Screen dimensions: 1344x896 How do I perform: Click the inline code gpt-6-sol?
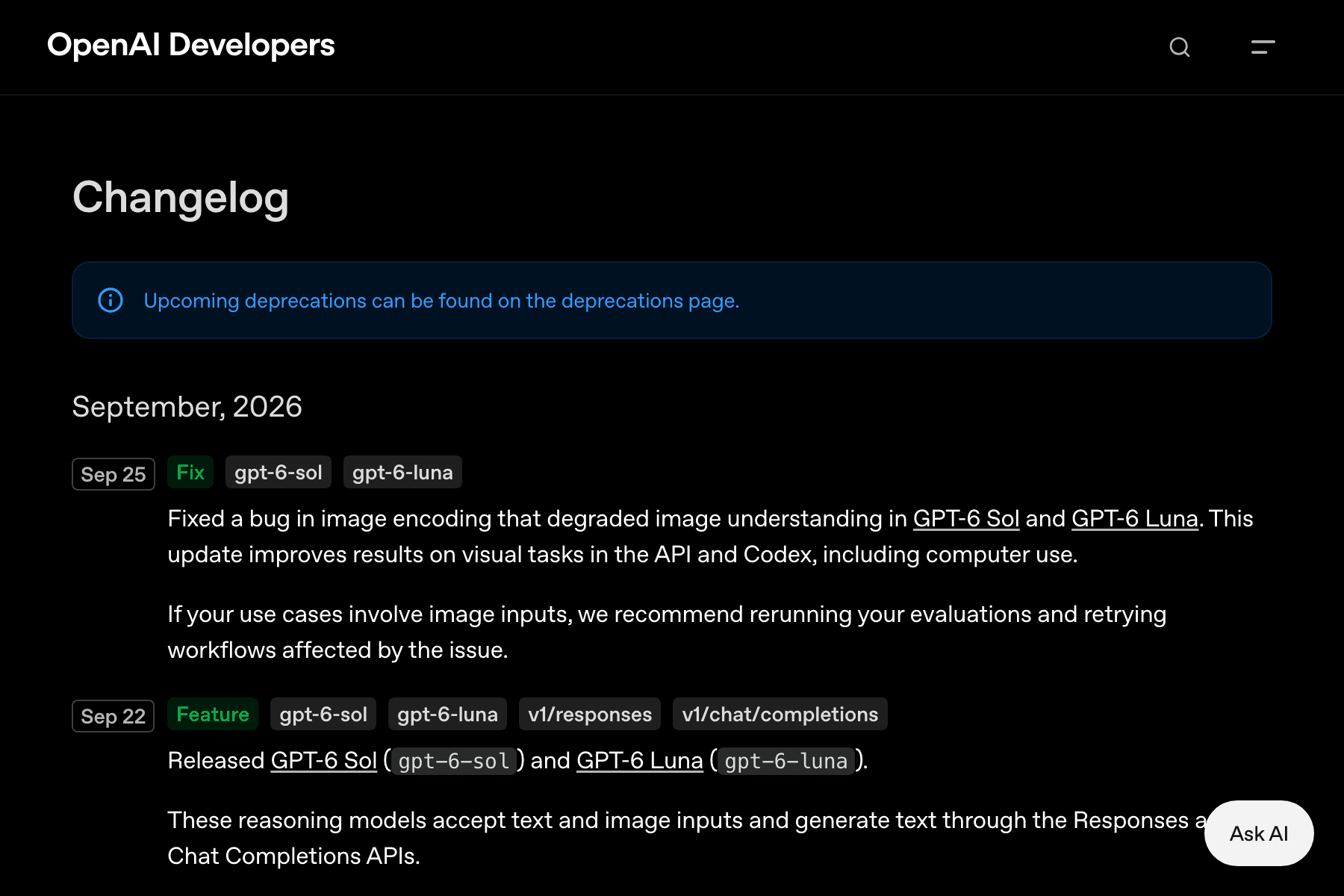pyautogui.click(x=454, y=761)
